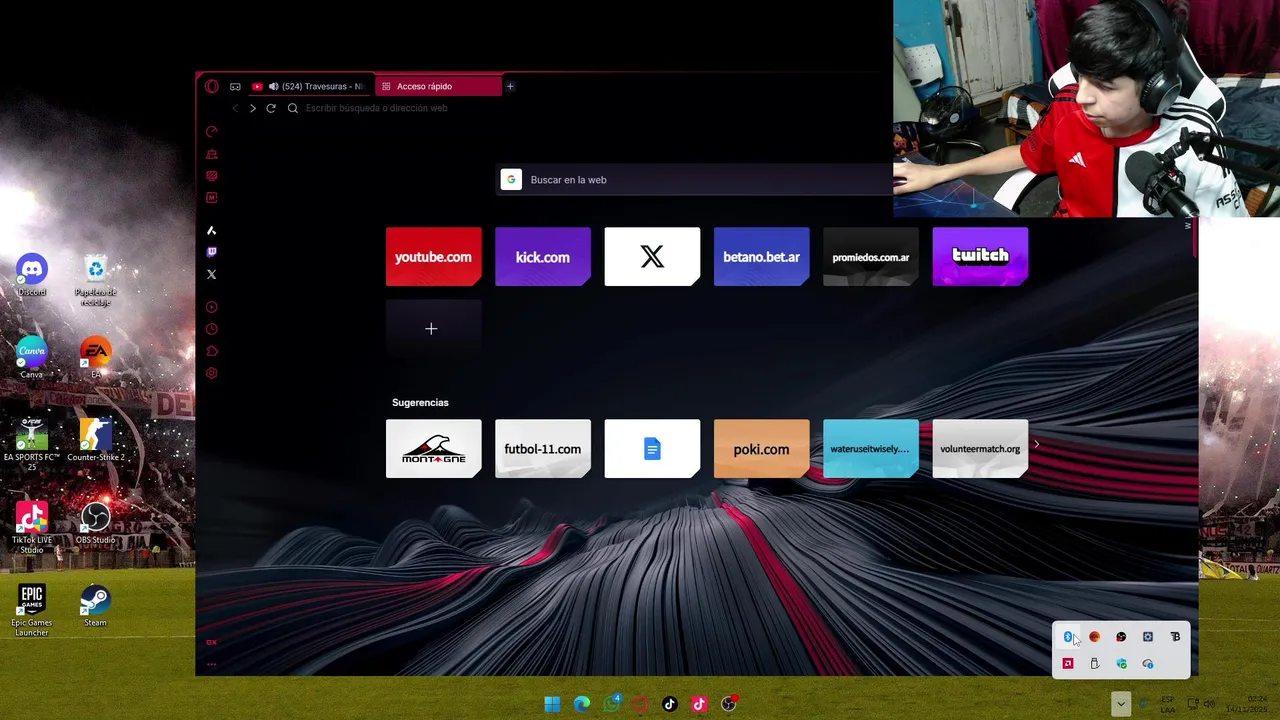This screenshot has width=1280, height=720.
Task: Open the futbol-11.com suggestion
Action: click(x=543, y=449)
